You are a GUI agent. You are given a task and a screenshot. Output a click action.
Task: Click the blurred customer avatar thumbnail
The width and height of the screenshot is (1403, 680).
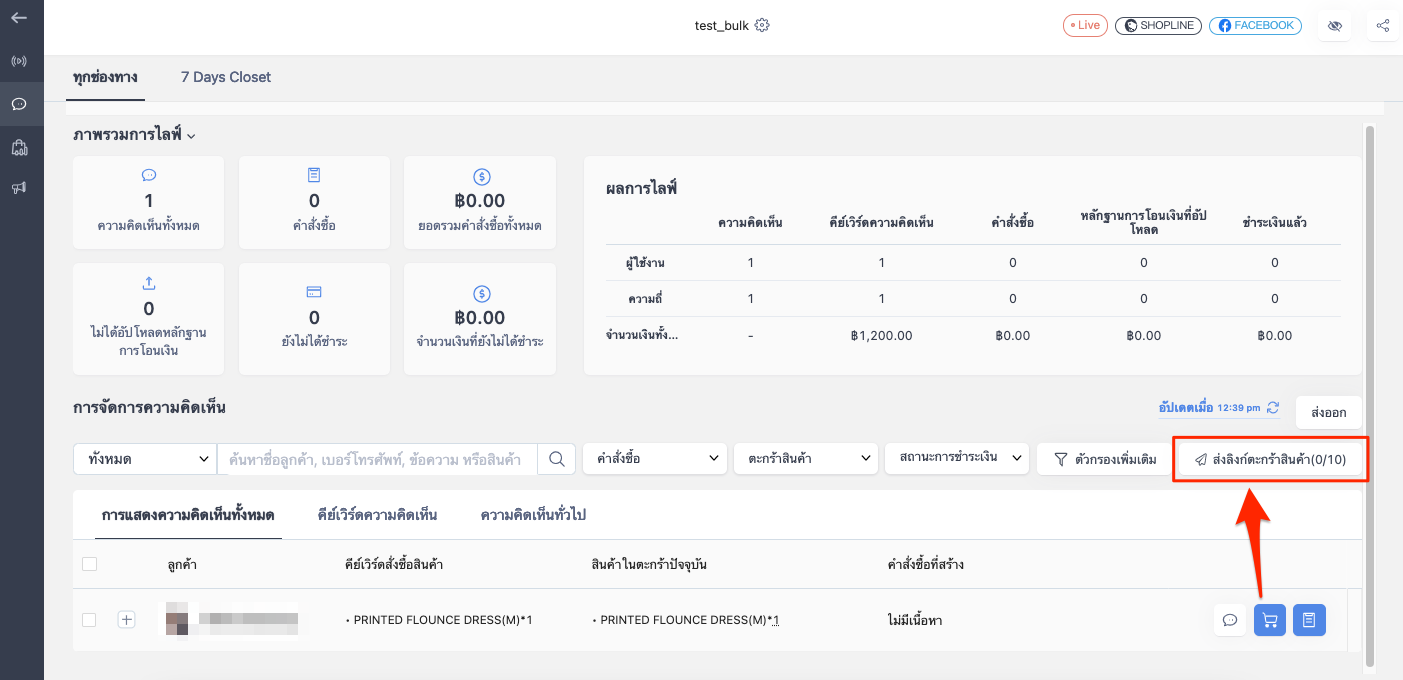177,620
